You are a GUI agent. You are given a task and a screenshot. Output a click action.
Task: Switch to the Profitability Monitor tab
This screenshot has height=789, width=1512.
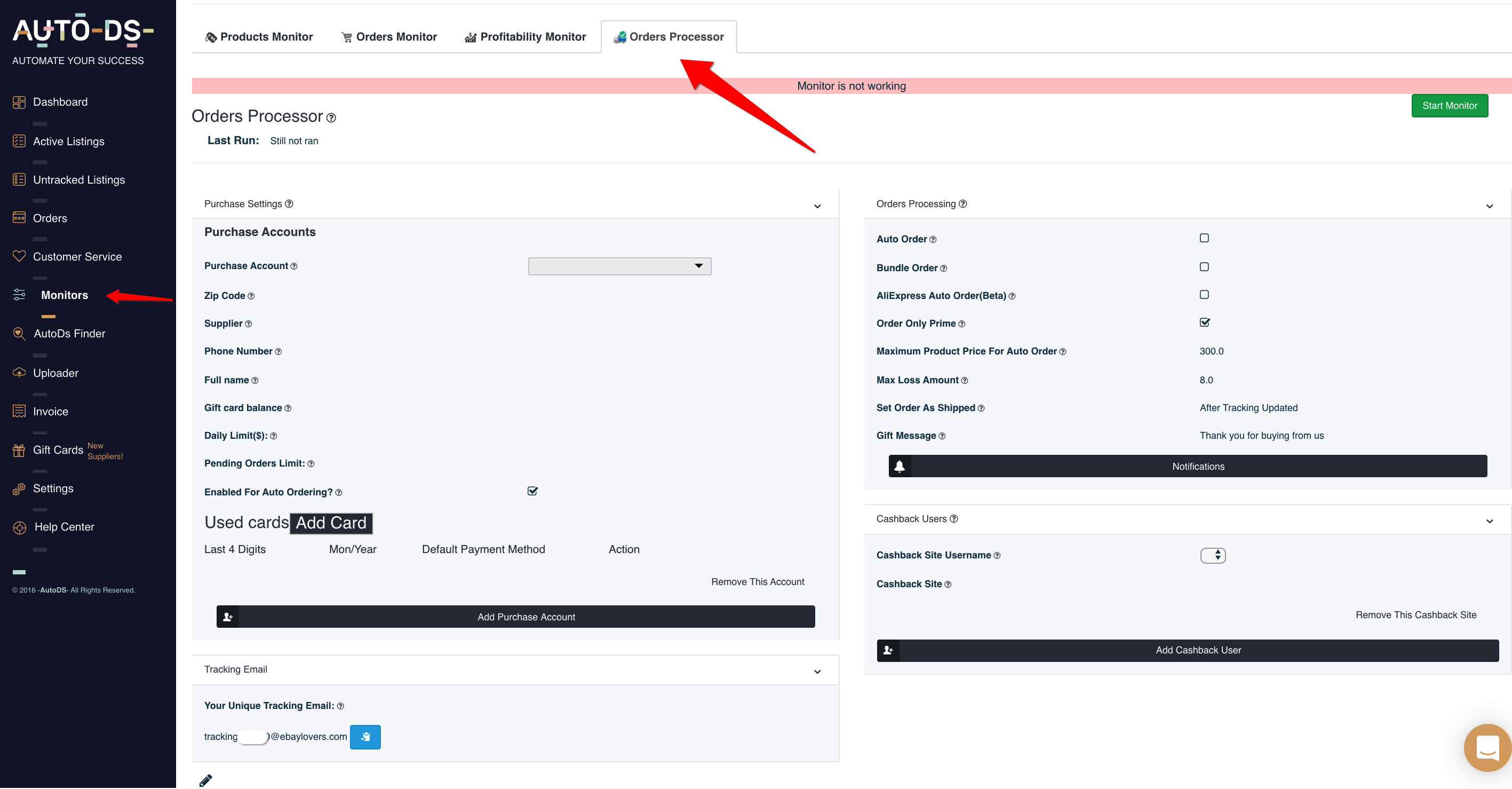[x=526, y=36]
